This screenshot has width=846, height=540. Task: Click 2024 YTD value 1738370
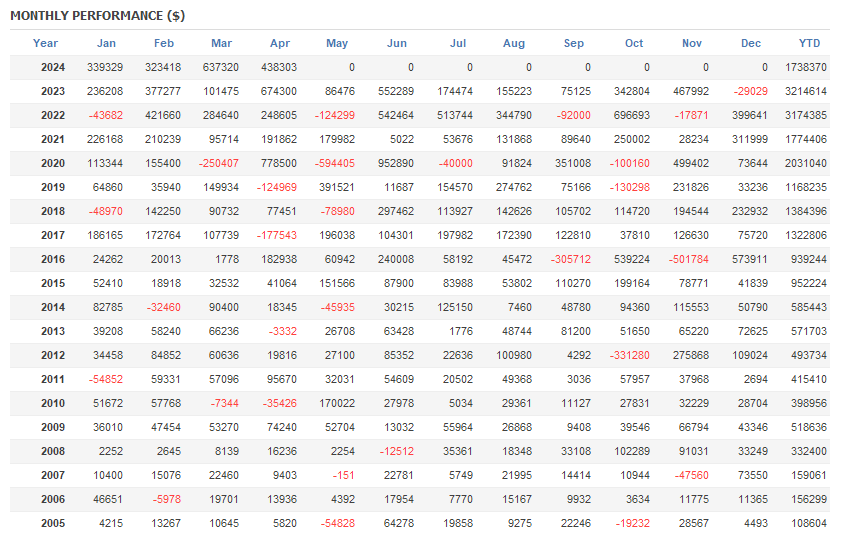point(806,67)
